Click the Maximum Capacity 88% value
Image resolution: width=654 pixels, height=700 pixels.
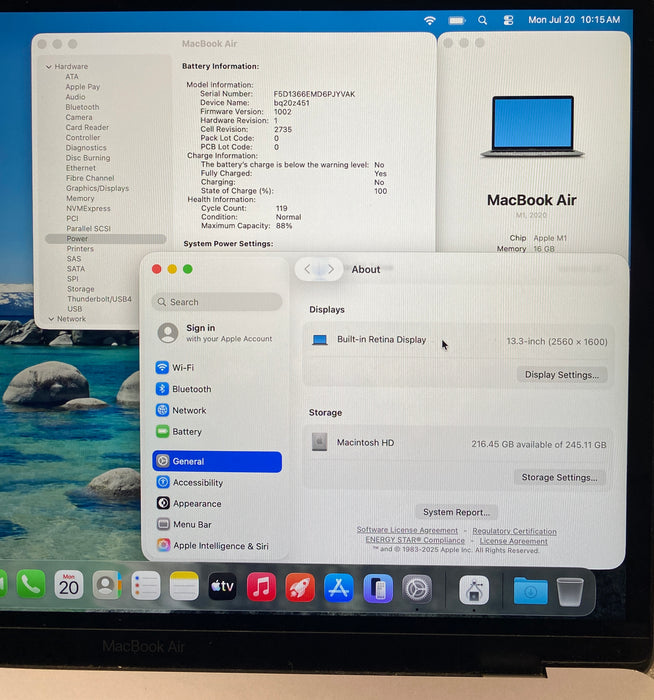coord(284,226)
